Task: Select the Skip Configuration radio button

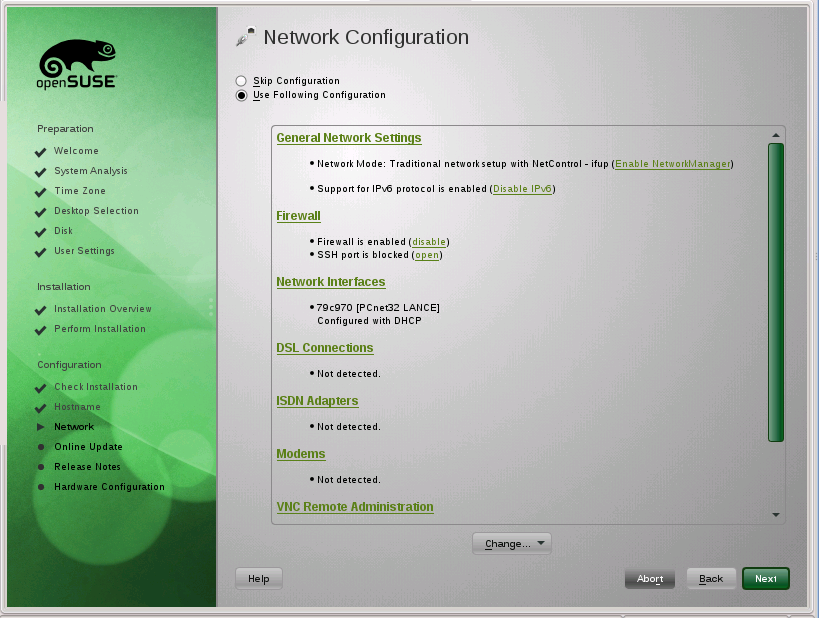Action: [241, 81]
